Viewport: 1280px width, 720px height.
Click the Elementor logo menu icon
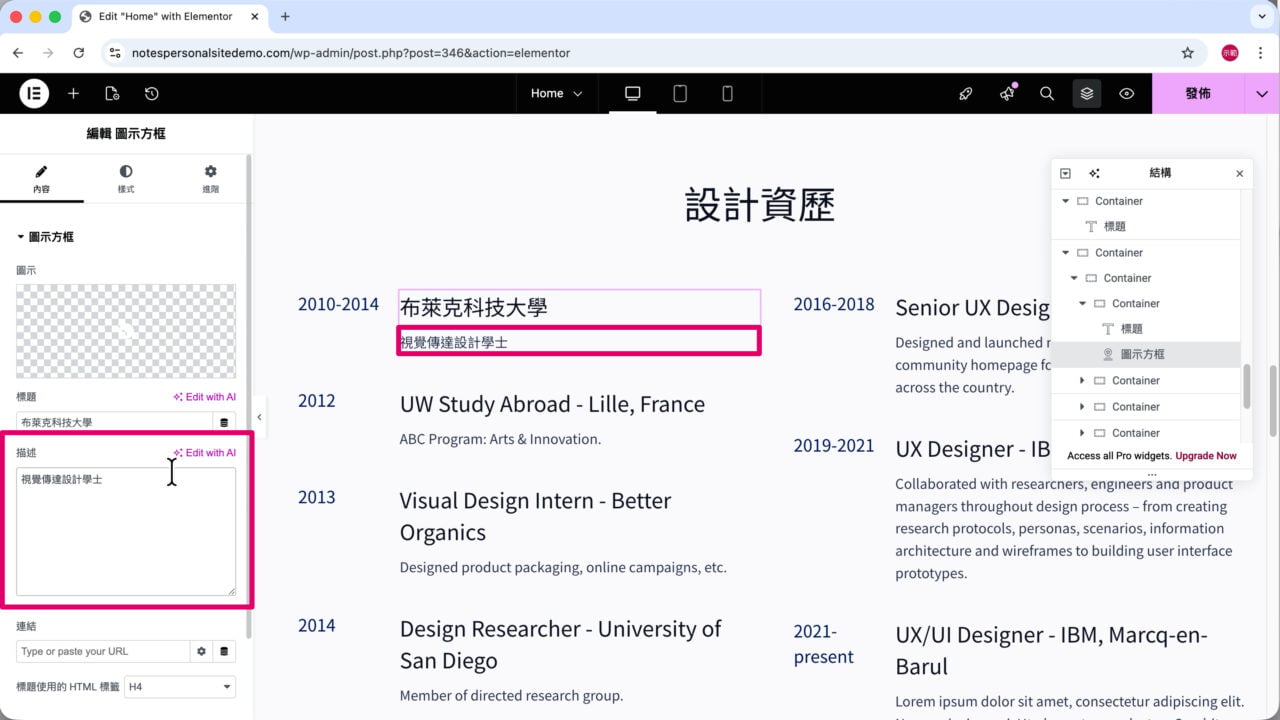point(34,93)
